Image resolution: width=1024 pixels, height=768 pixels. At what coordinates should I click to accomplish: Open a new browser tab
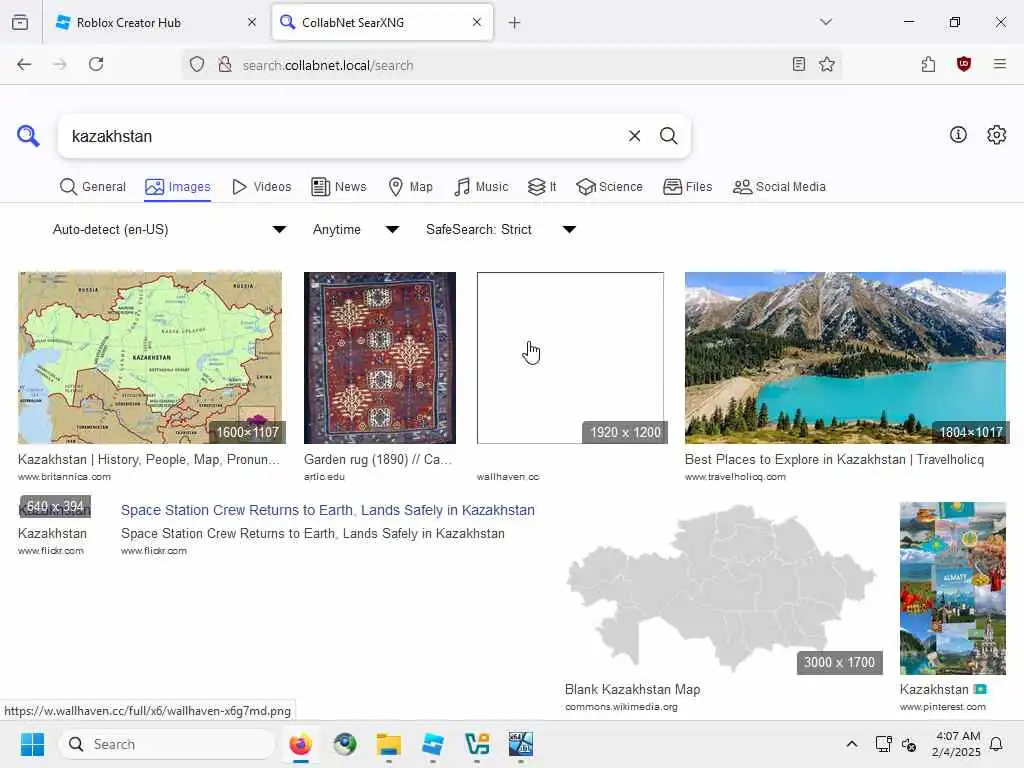tap(515, 23)
